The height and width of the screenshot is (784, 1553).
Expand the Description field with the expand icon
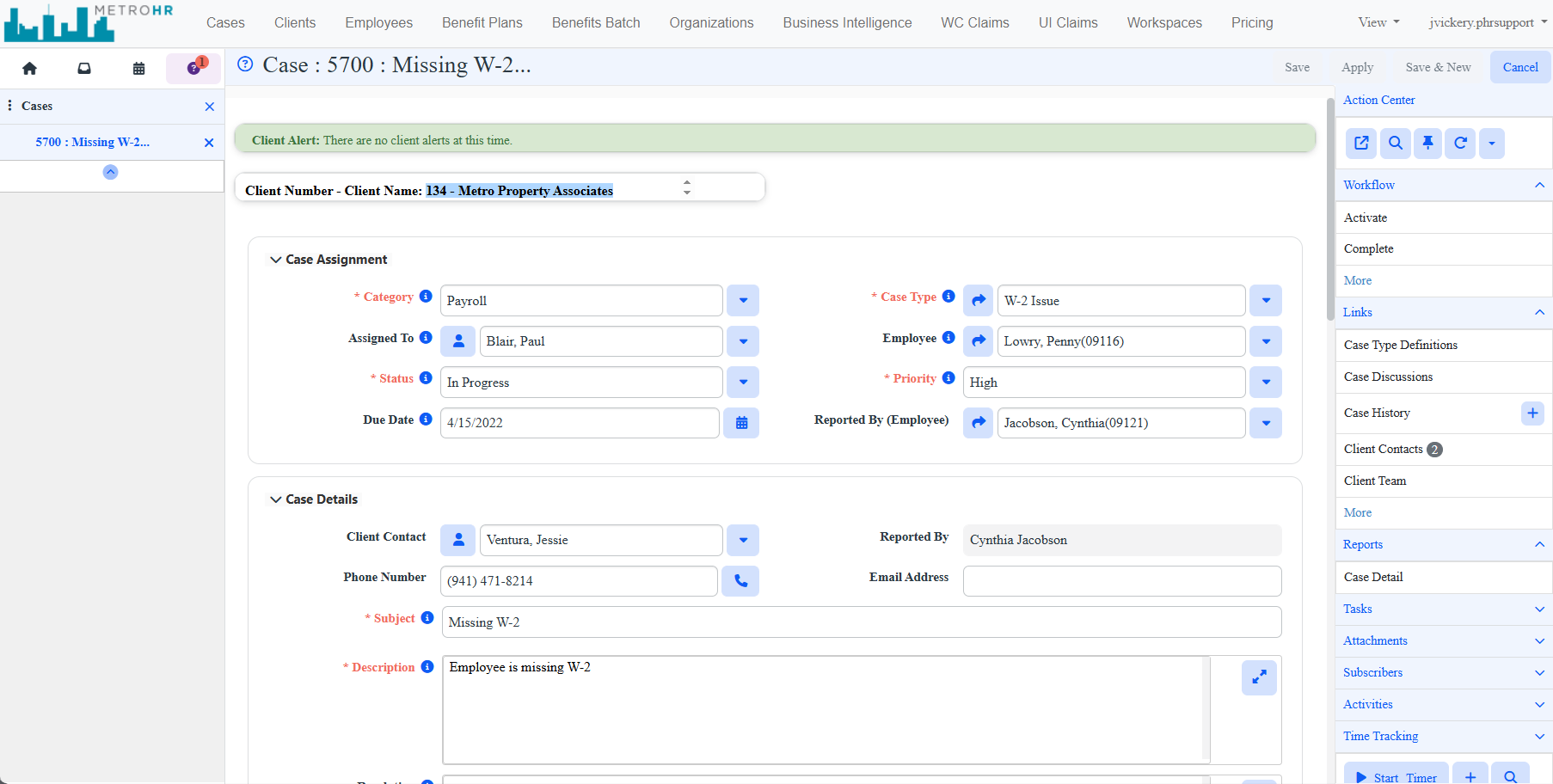(x=1259, y=677)
